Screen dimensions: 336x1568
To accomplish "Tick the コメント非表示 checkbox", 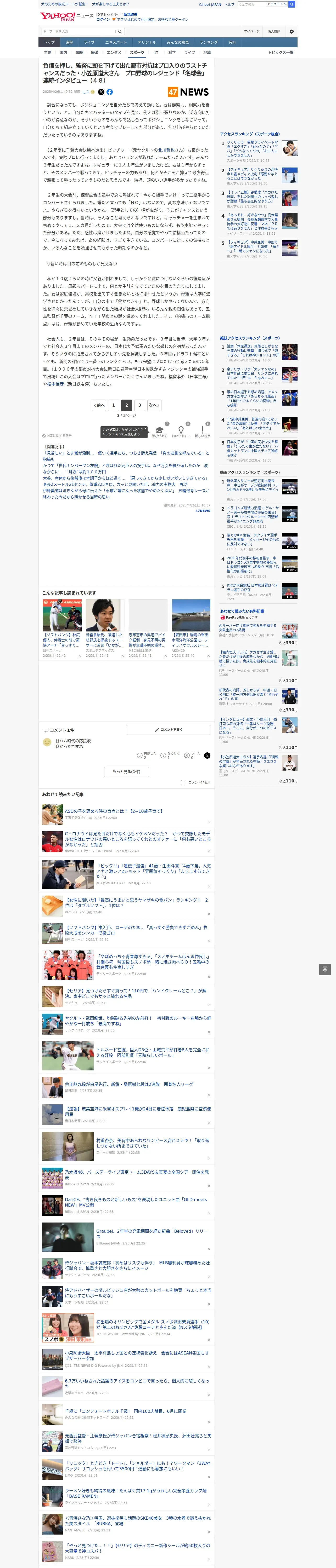I will pyautogui.click(x=183, y=783).
